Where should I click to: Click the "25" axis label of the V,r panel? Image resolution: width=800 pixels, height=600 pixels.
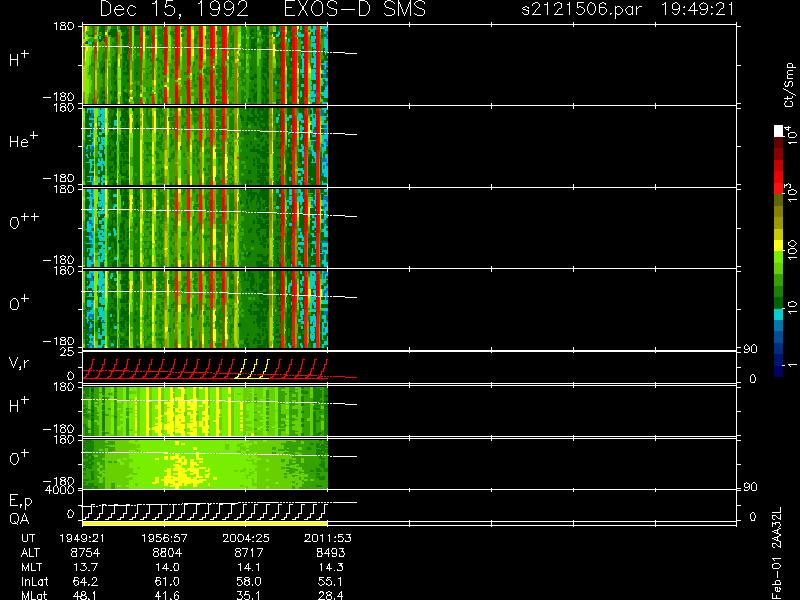tap(66, 352)
